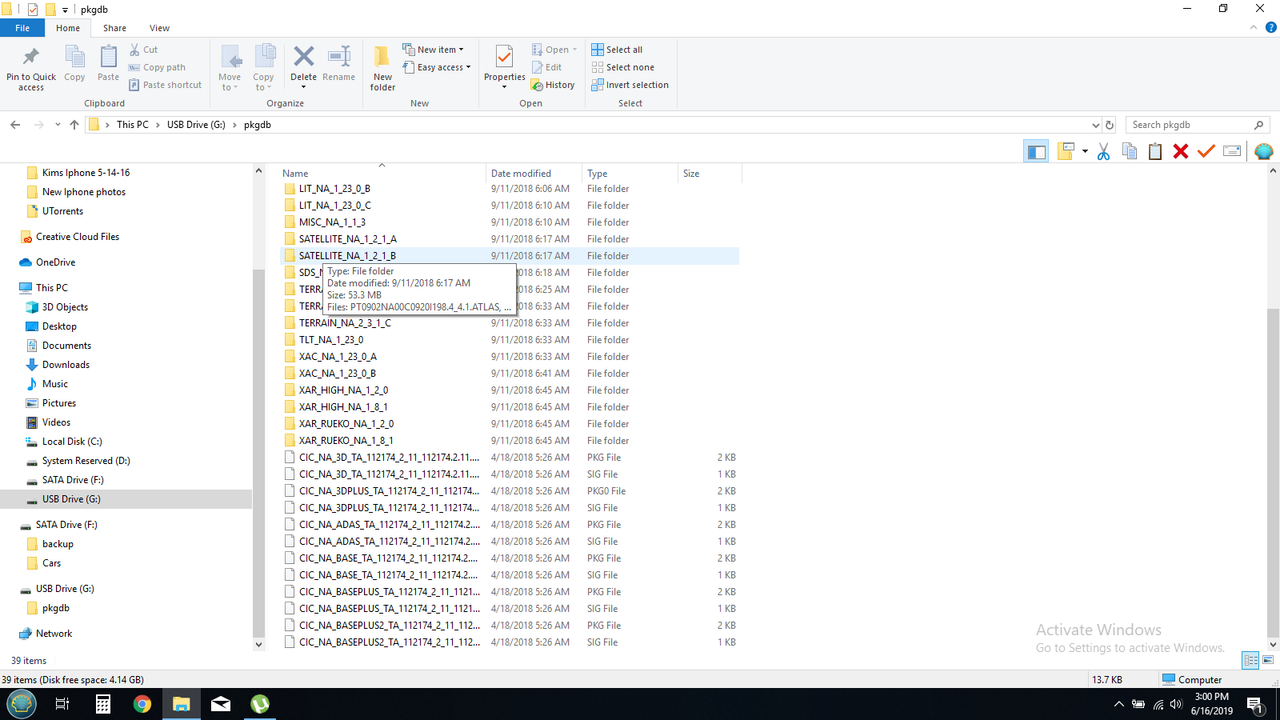This screenshot has width=1280, height=720.
Task: Click the History icon in the Open group
Action: (x=553, y=85)
